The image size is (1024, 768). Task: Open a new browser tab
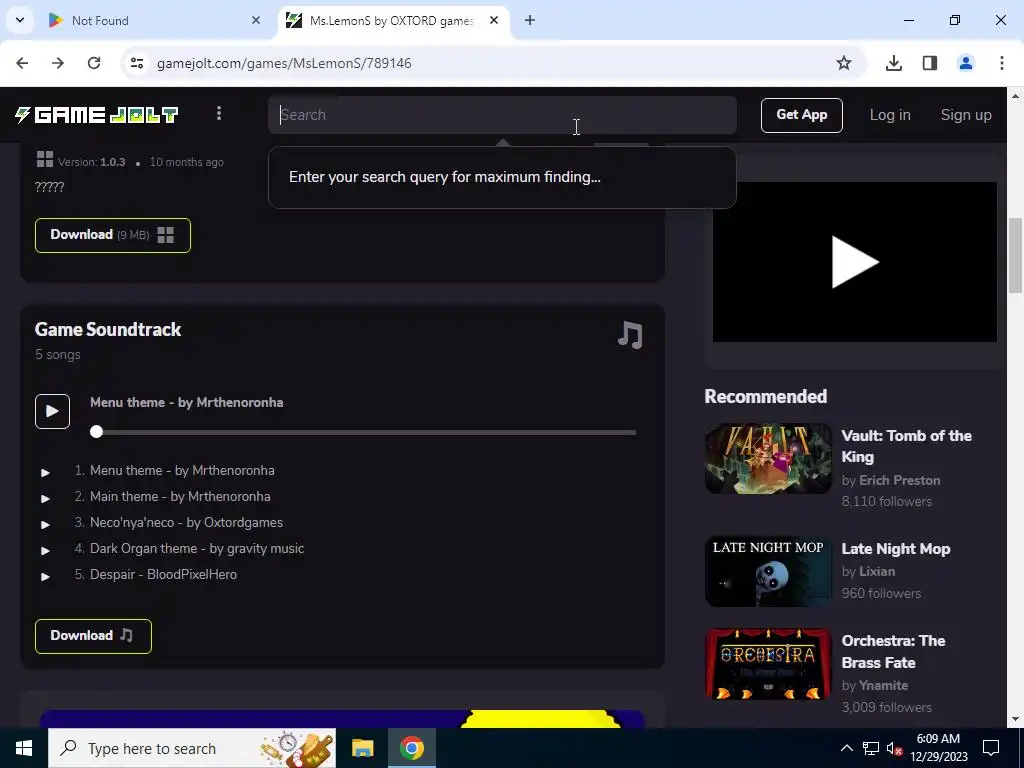(530, 20)
